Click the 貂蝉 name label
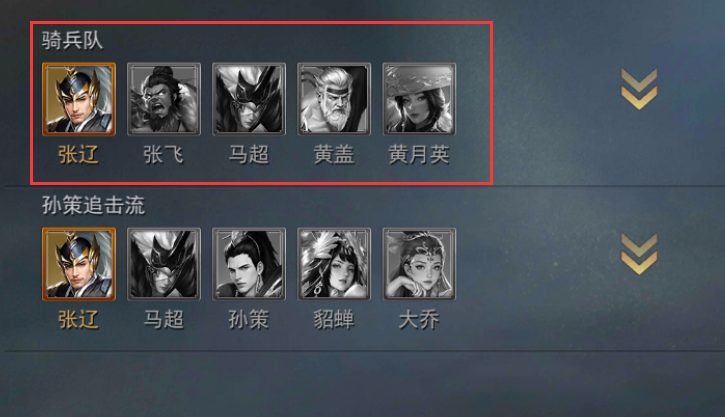This screenshot has height=417, width=725. 334,319
